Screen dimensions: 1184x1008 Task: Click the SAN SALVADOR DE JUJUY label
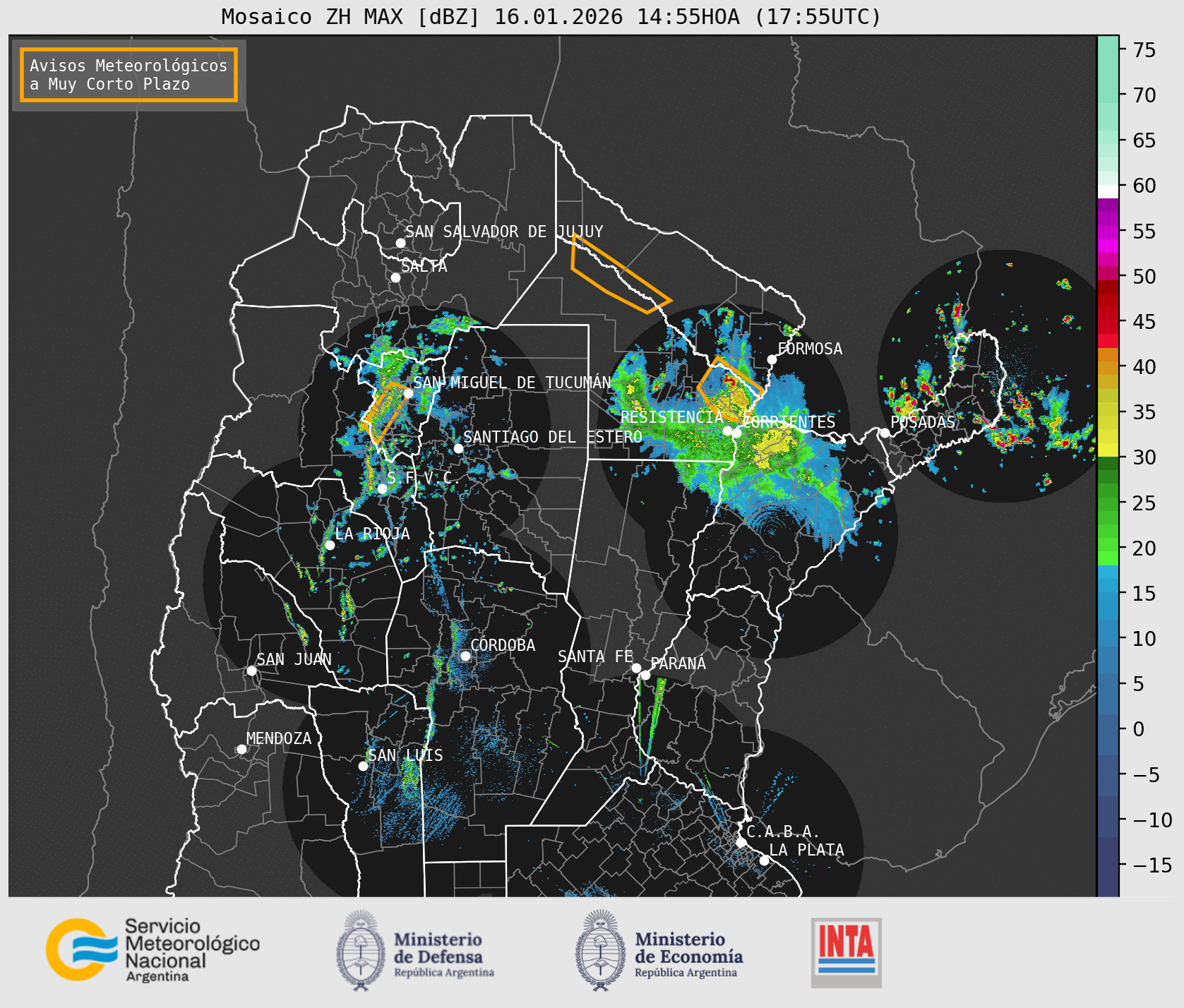click(504, 232)
